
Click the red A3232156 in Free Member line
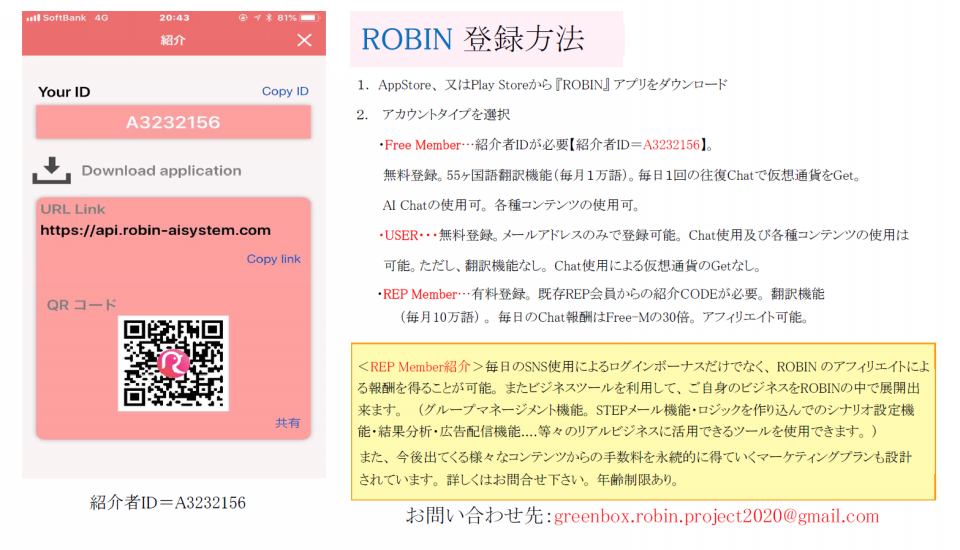tap(671, 145)
